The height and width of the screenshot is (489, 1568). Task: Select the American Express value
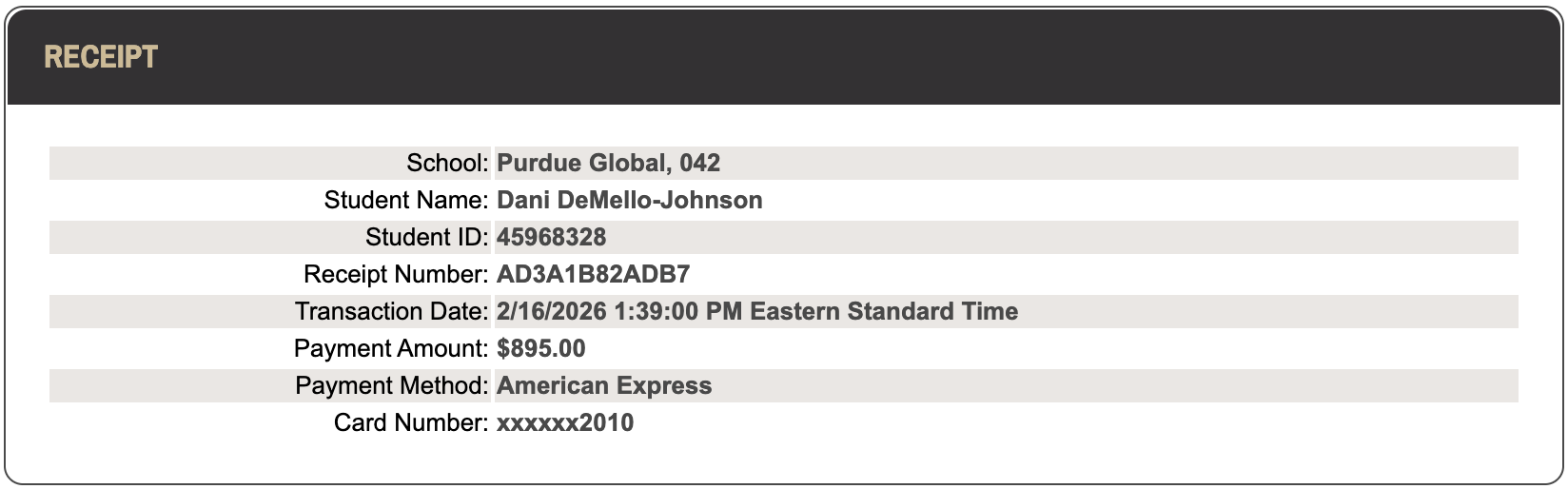click(x=604, y=385)
